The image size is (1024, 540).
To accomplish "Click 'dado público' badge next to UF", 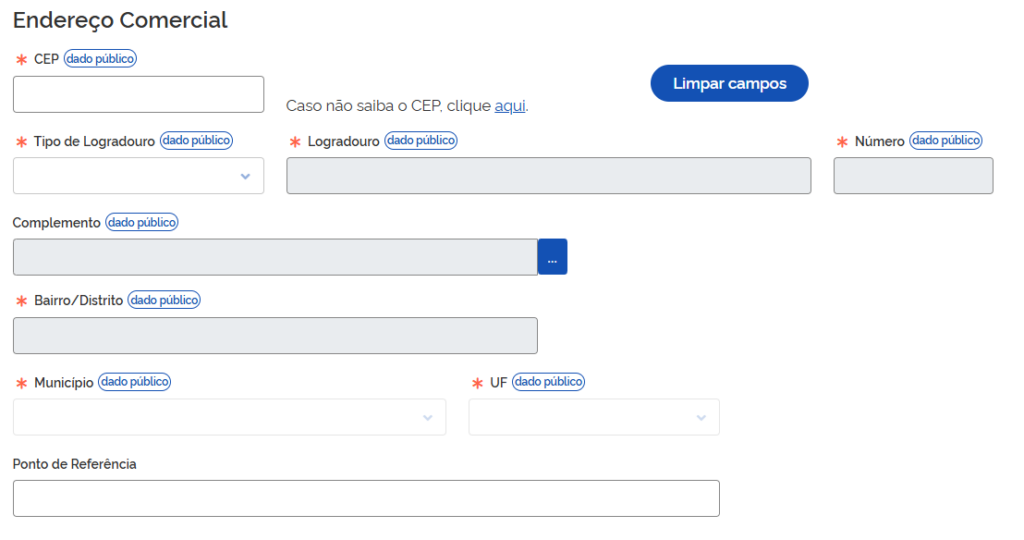I will (549, 381).
